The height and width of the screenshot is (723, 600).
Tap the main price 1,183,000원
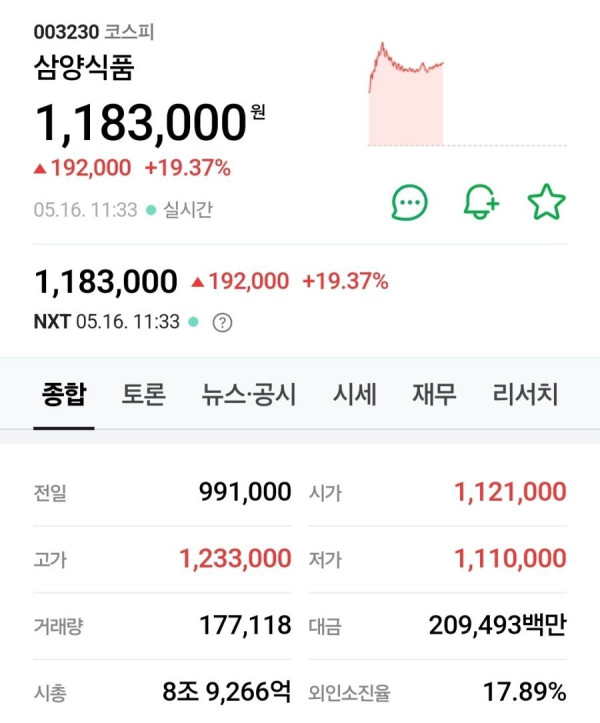141,124
